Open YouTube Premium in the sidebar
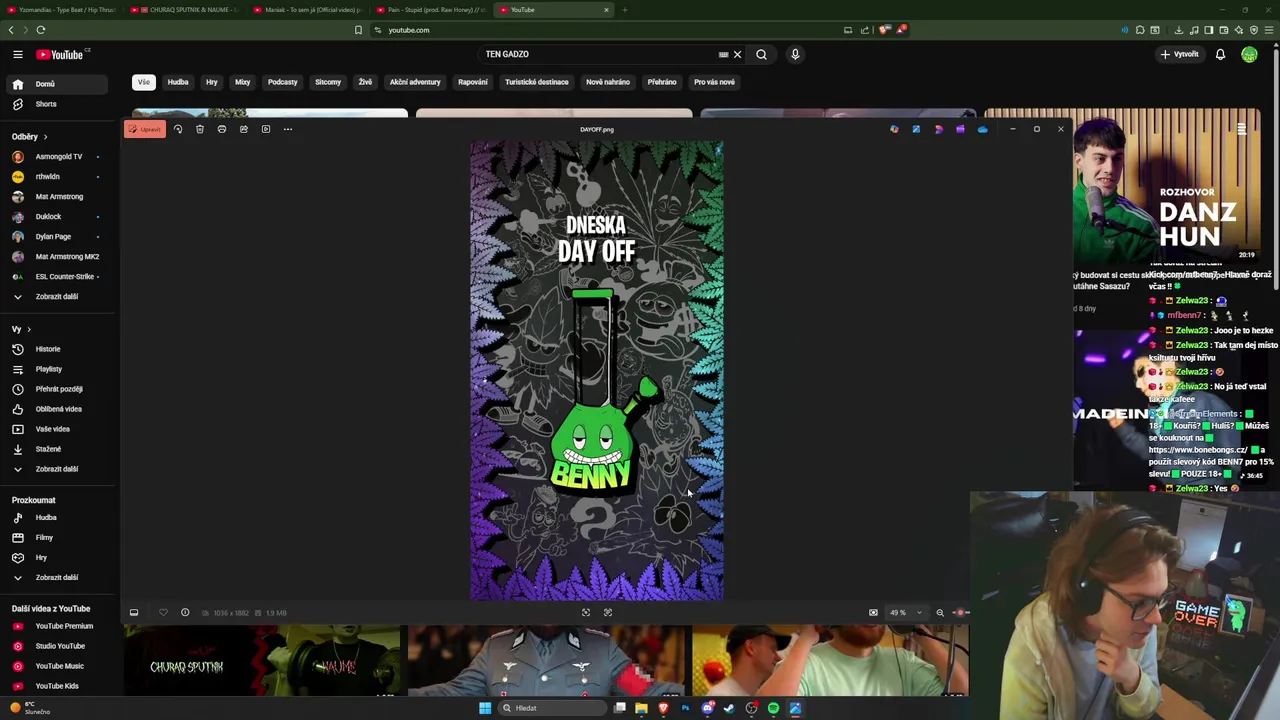The width and height of the screenshot is (1280, 720). (x=55, y=626)
